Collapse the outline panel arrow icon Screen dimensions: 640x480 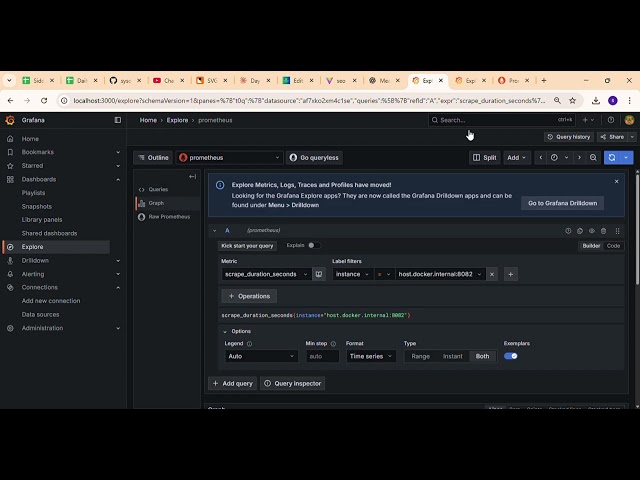(x=193, y=176)
